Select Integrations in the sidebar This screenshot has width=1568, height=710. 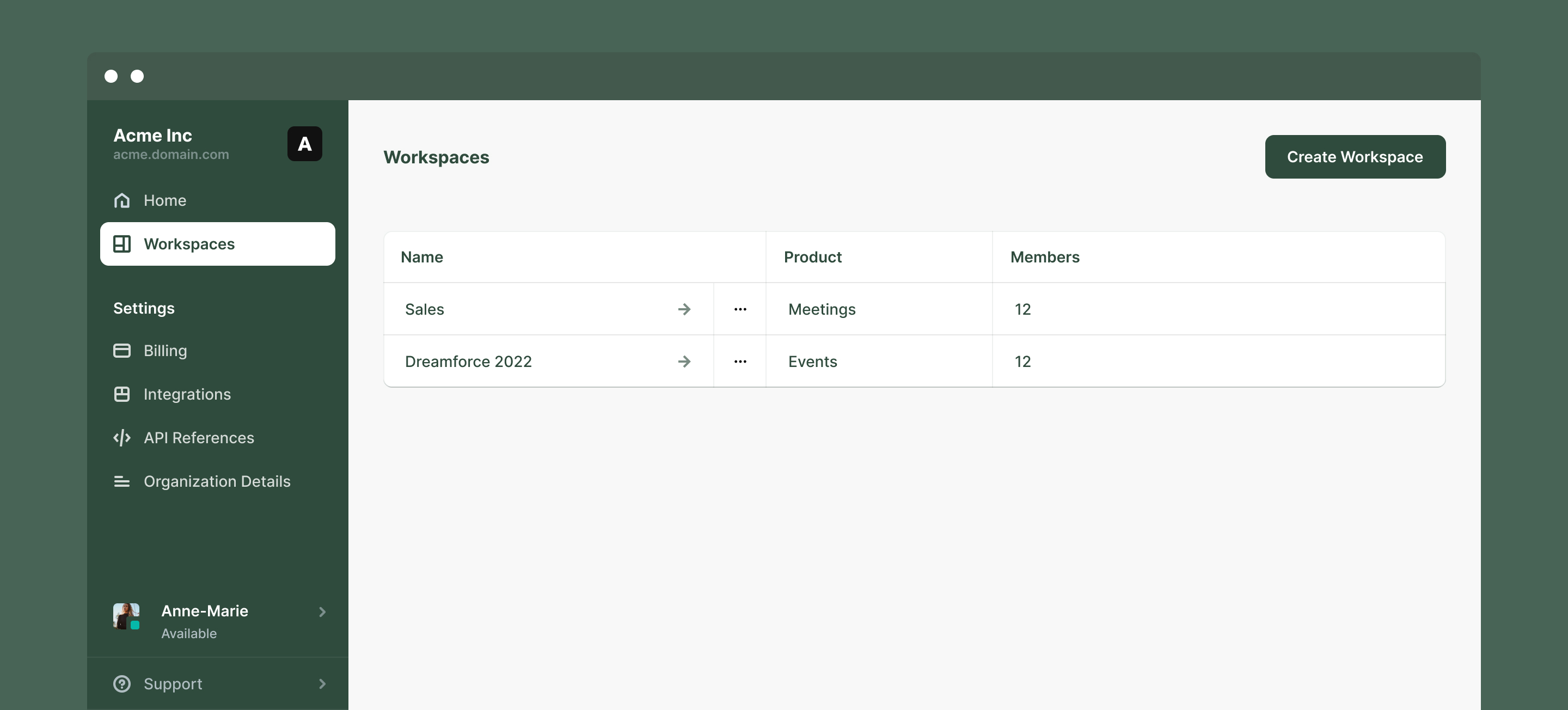(187, 395)
